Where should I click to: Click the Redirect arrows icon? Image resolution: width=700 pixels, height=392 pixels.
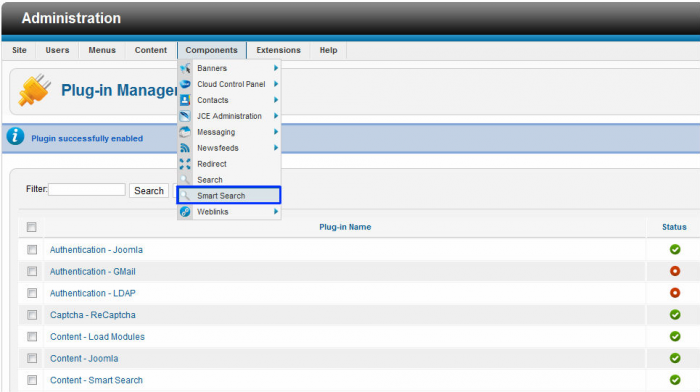[x=185, y=164]
